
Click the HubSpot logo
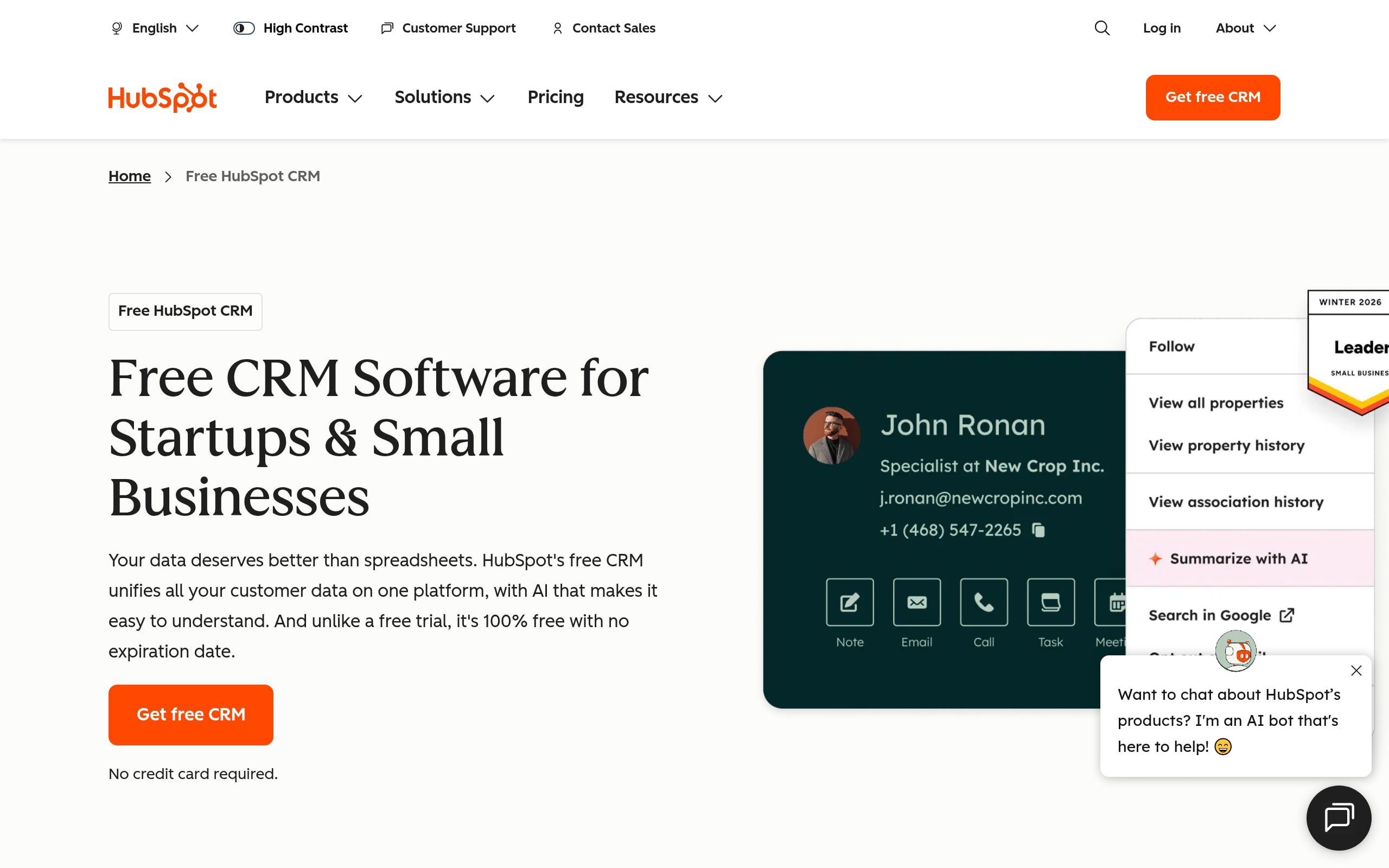pyautogui.click(x=162, y=97)
